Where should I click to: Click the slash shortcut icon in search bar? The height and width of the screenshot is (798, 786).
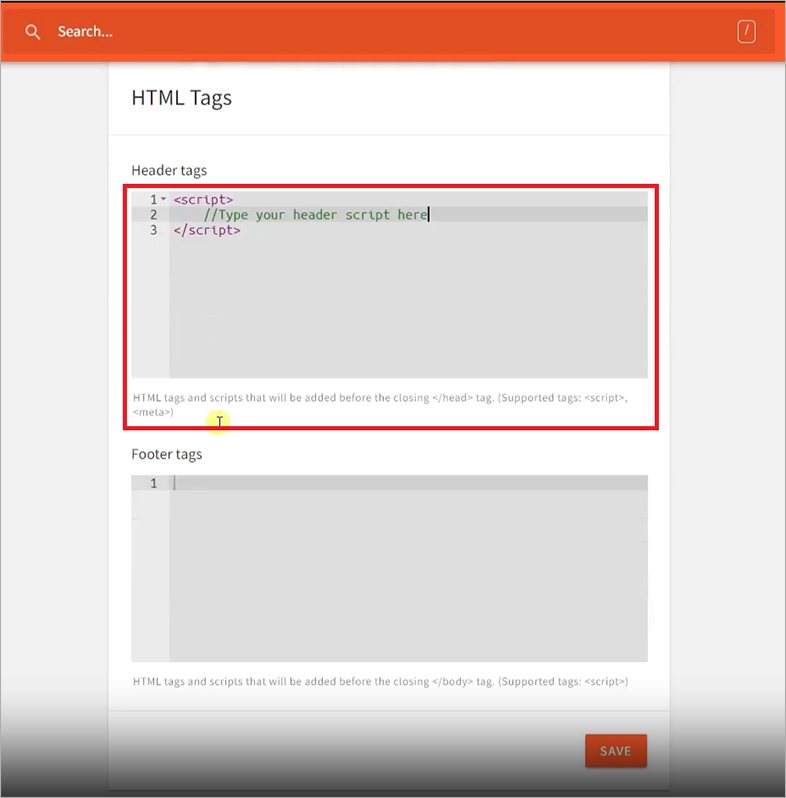[x=746, y=32]
